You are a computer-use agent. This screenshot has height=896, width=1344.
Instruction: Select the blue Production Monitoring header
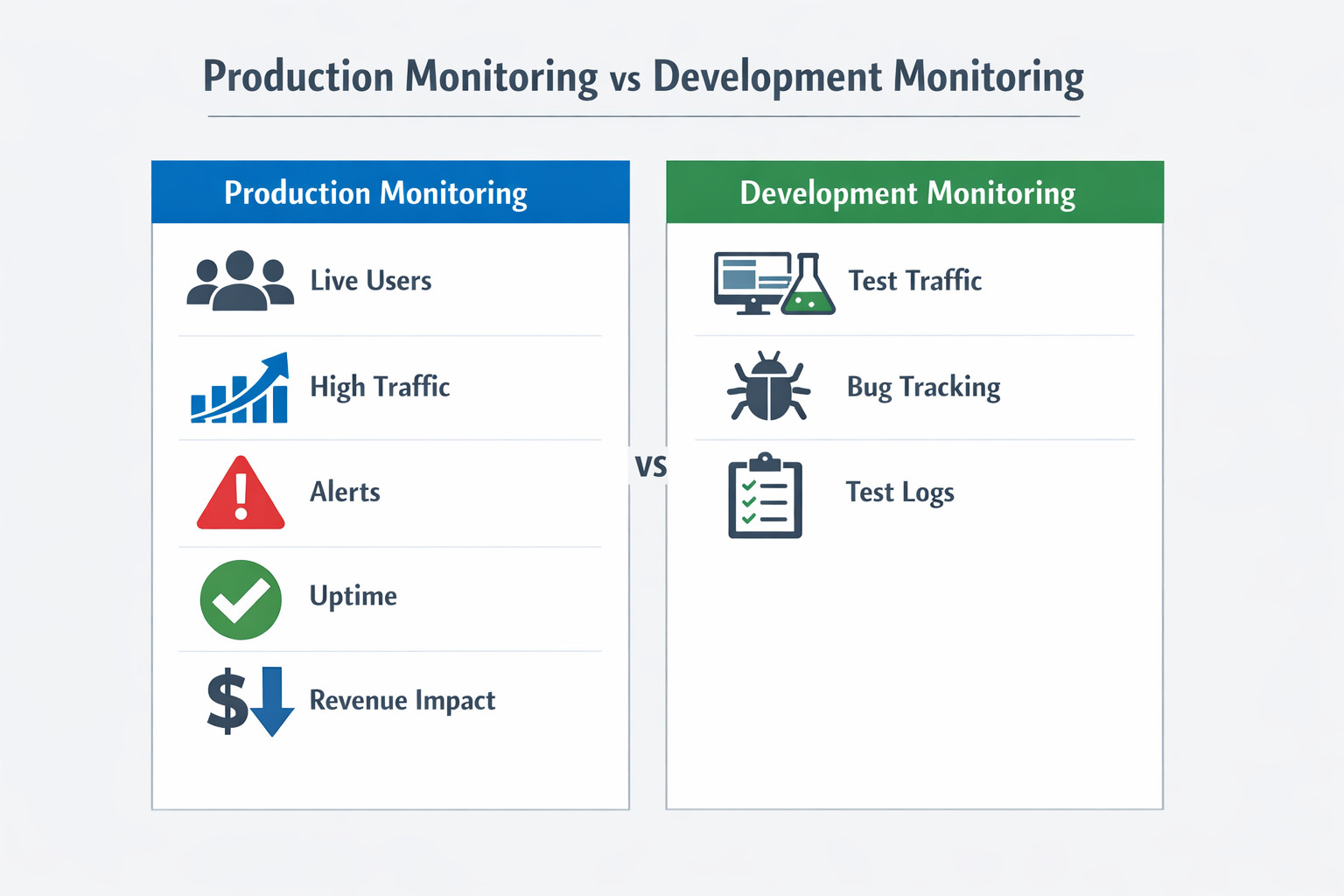pyautogui.click(x=390, y=192)
